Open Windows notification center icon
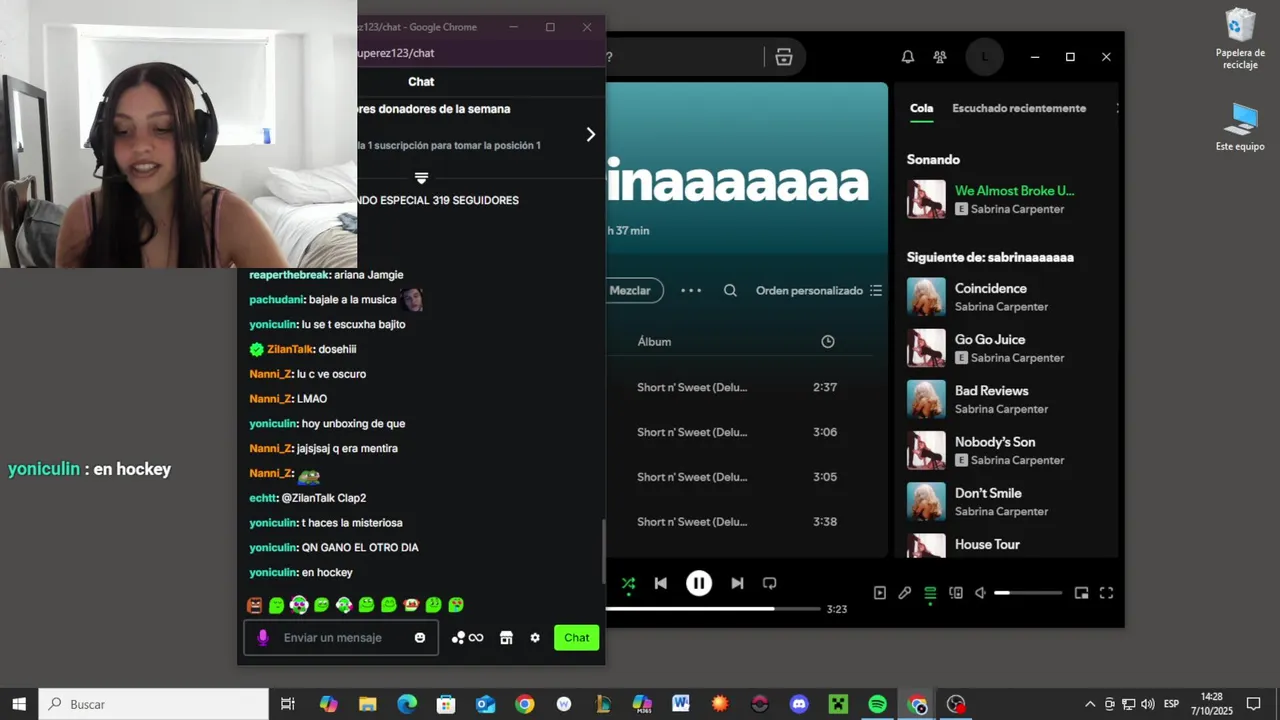The height and width of the screenshot is (720, 1280). coord(1253,704)
